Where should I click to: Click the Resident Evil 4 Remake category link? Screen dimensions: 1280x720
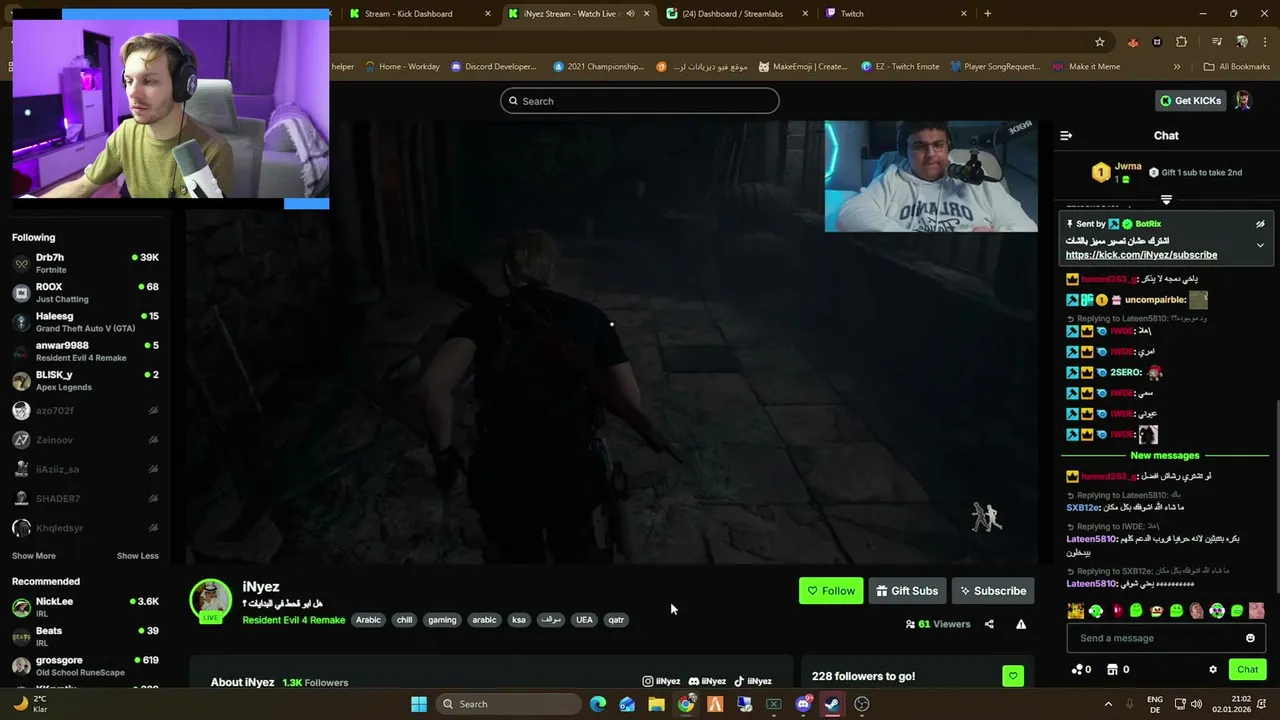293,620
